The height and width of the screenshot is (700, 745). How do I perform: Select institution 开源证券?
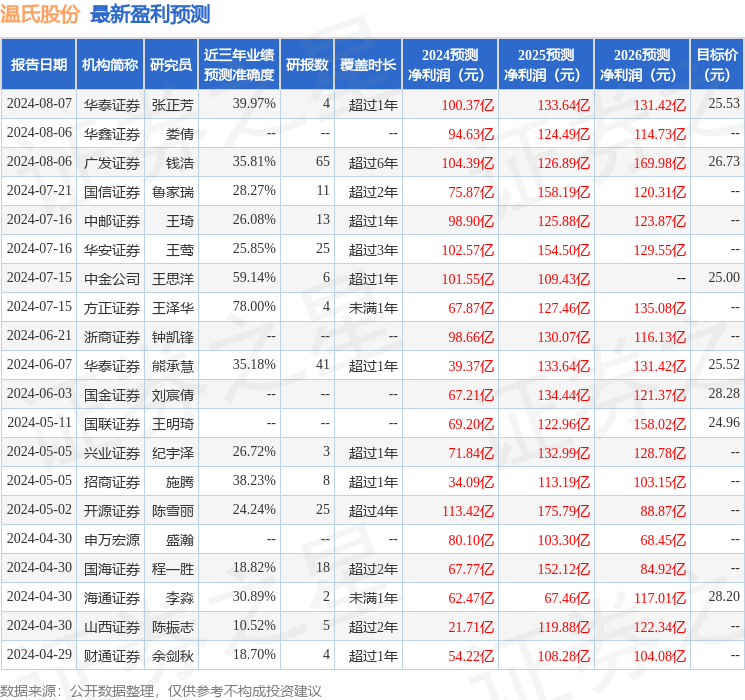[112, 511]
